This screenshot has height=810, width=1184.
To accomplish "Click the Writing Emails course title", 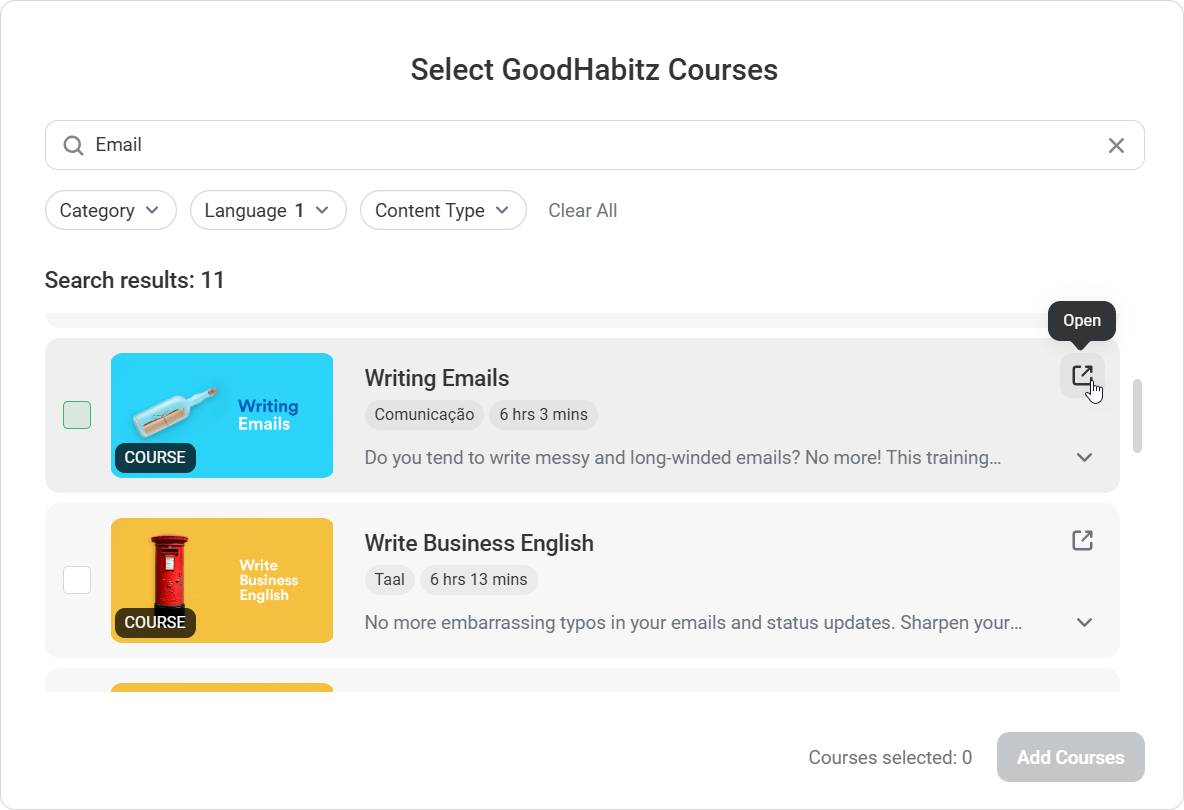I will [436, 378].
